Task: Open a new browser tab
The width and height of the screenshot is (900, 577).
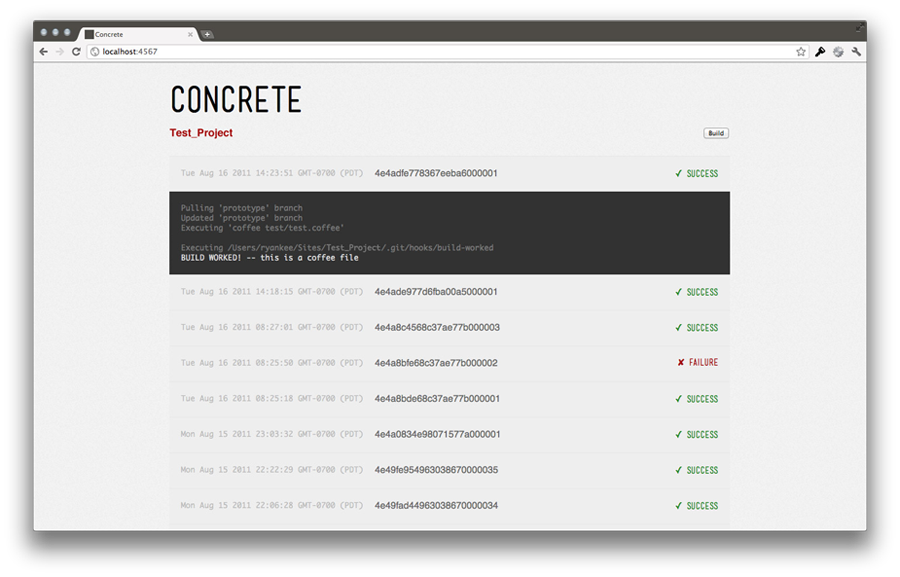Action: tap(207, 34)
